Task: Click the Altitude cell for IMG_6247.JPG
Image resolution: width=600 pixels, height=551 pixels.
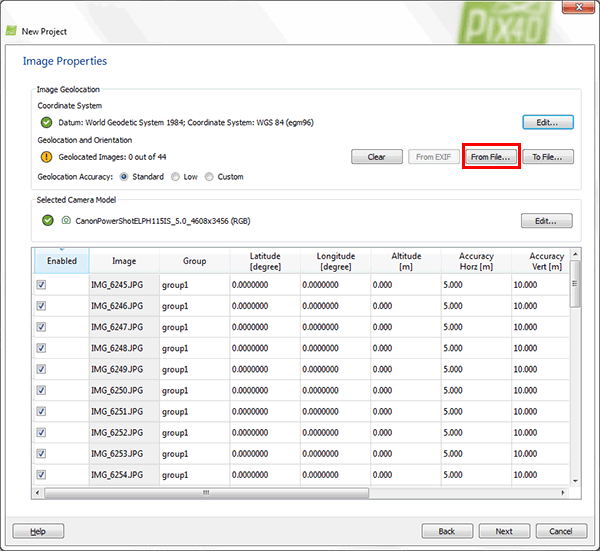Action: click(x=405, y=327)
